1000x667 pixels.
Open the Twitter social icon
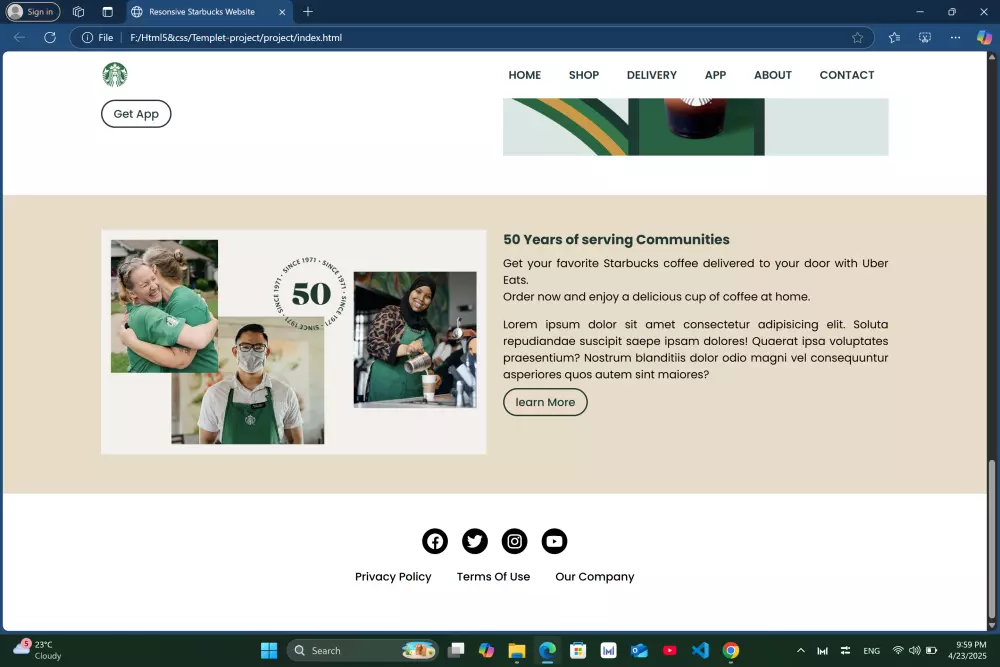tap(474, 541)
